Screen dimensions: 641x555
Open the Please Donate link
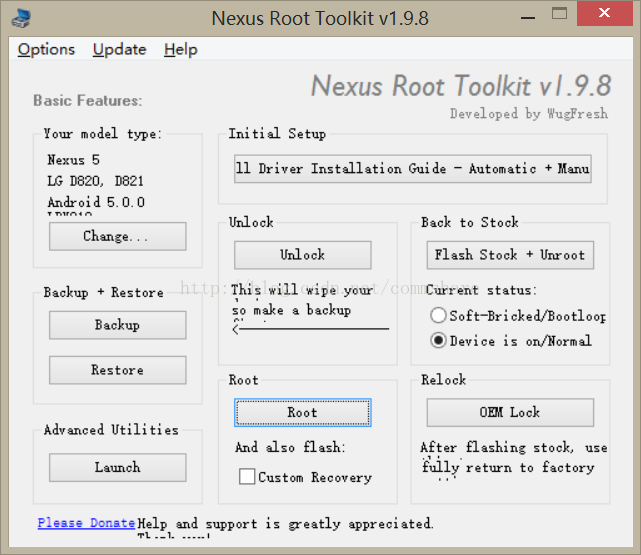pyautogui.click(x=86, y=523)
